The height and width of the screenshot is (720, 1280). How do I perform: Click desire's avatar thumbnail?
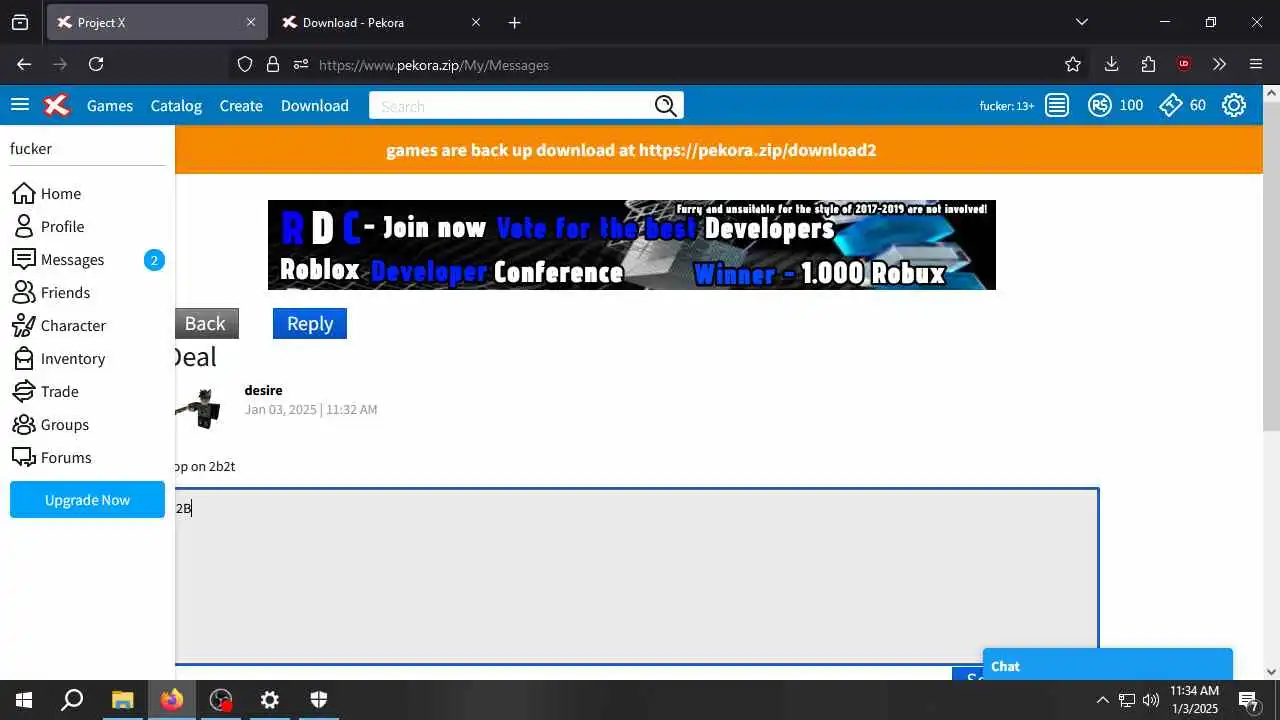tap(200, 408)
